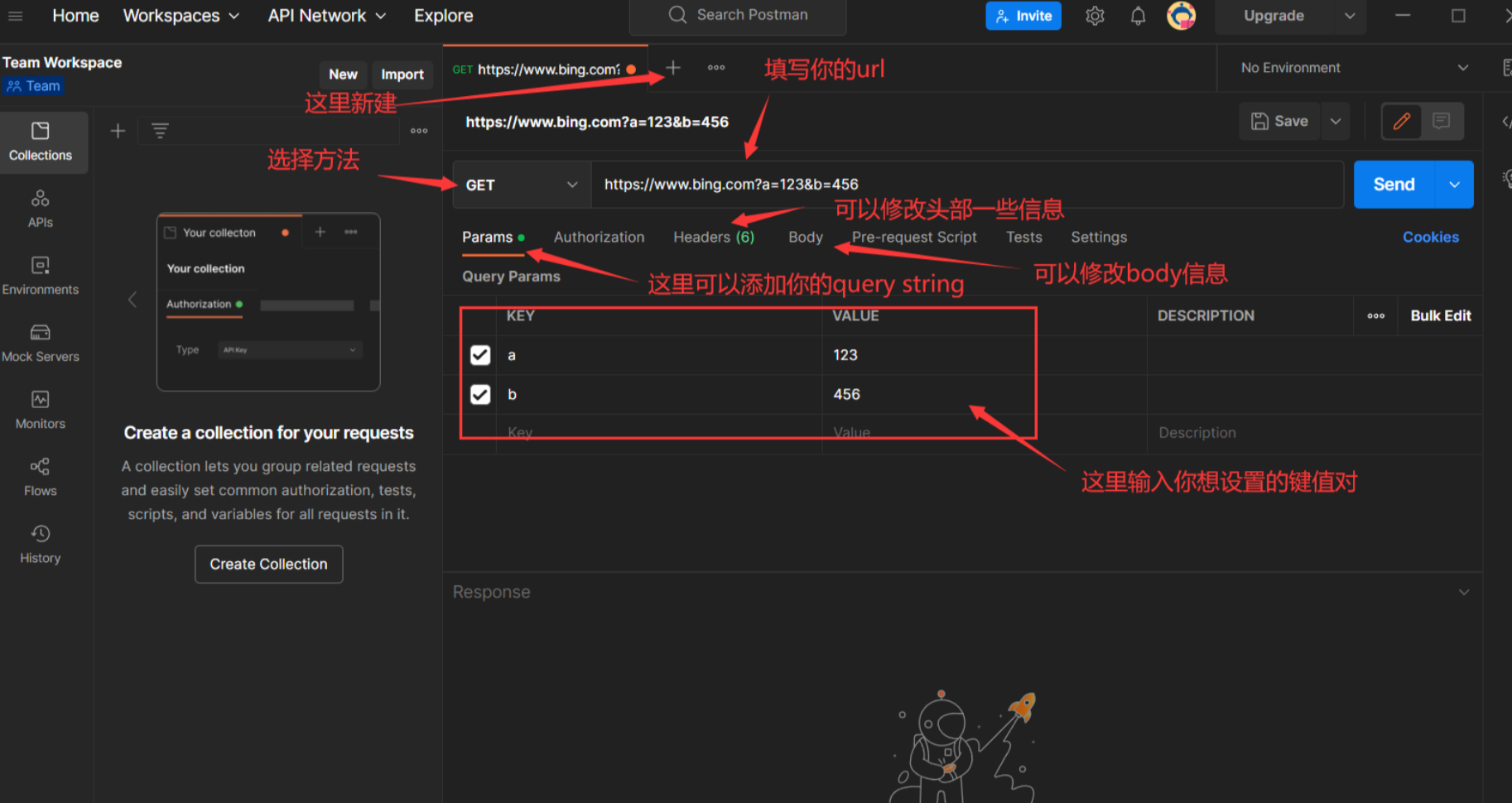Expand the Response panel chevron
The width and height of the screenshot is (1512, 803).
1464,592
